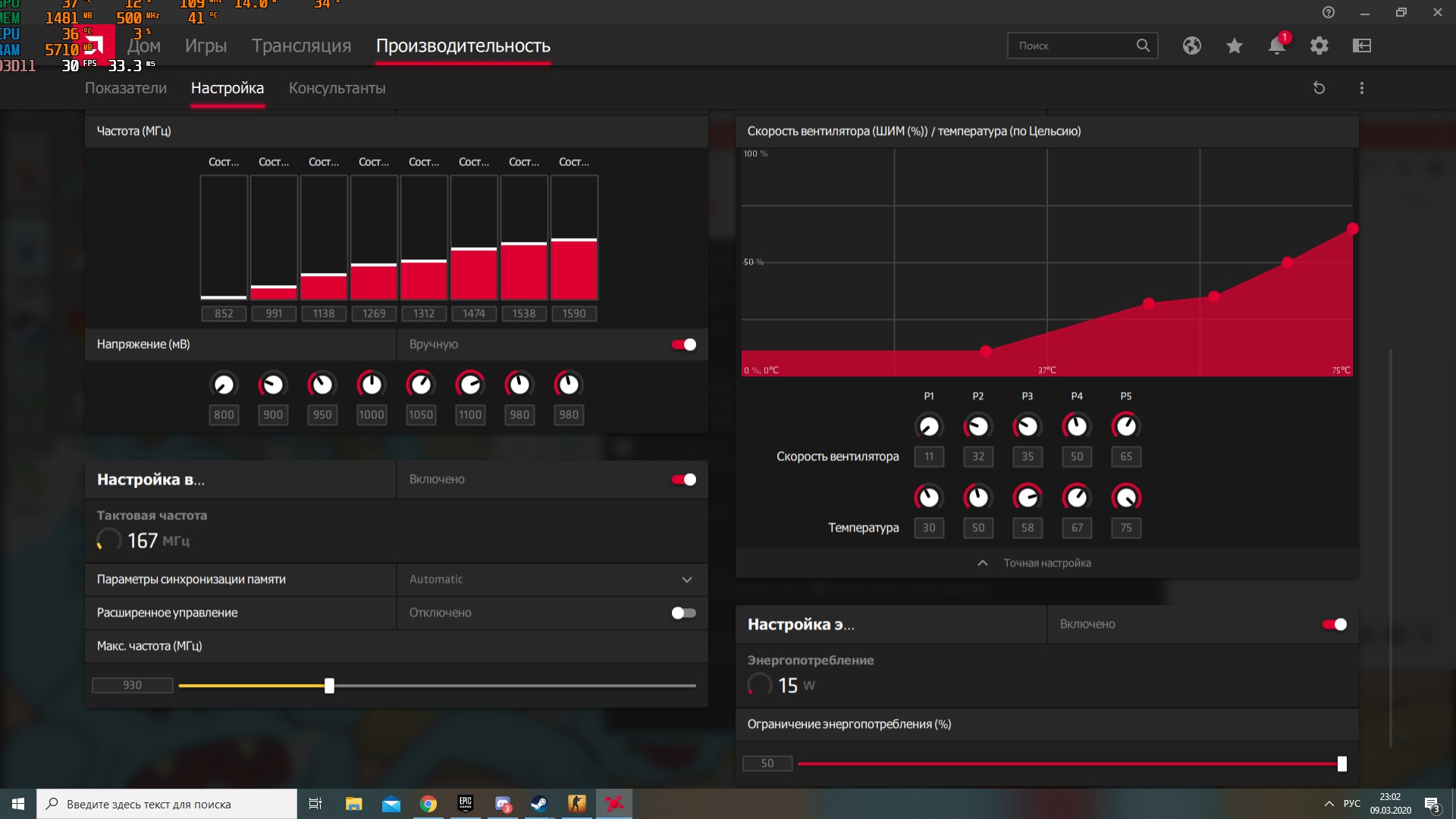Open the Консультанты tab

(337, 88)
